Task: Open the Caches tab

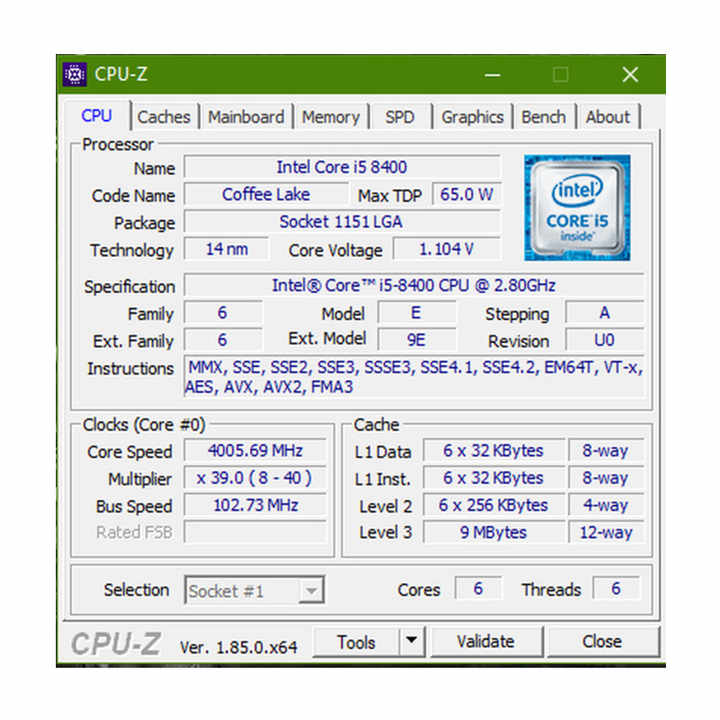Action: pyautogui.click(x=163, y=117)
